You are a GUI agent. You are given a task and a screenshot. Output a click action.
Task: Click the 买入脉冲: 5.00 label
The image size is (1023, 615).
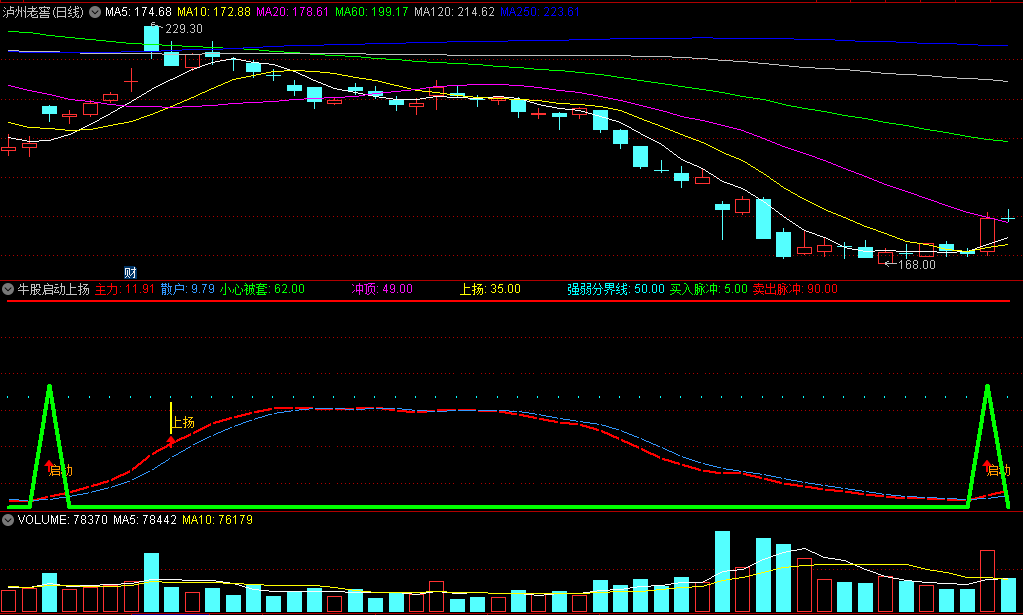click(709, 289)
